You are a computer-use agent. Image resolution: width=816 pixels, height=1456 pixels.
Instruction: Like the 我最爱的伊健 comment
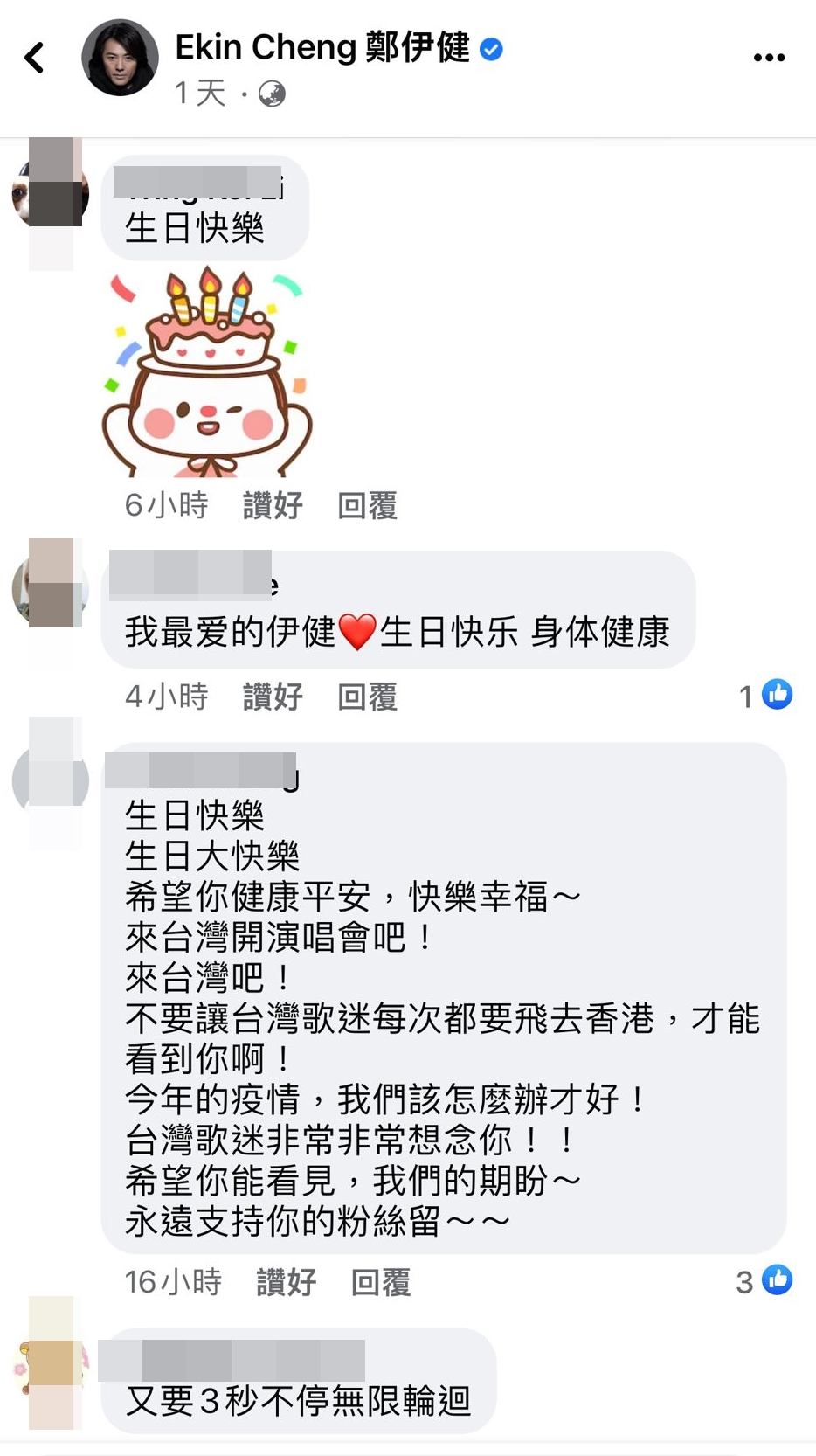[273, 697]
